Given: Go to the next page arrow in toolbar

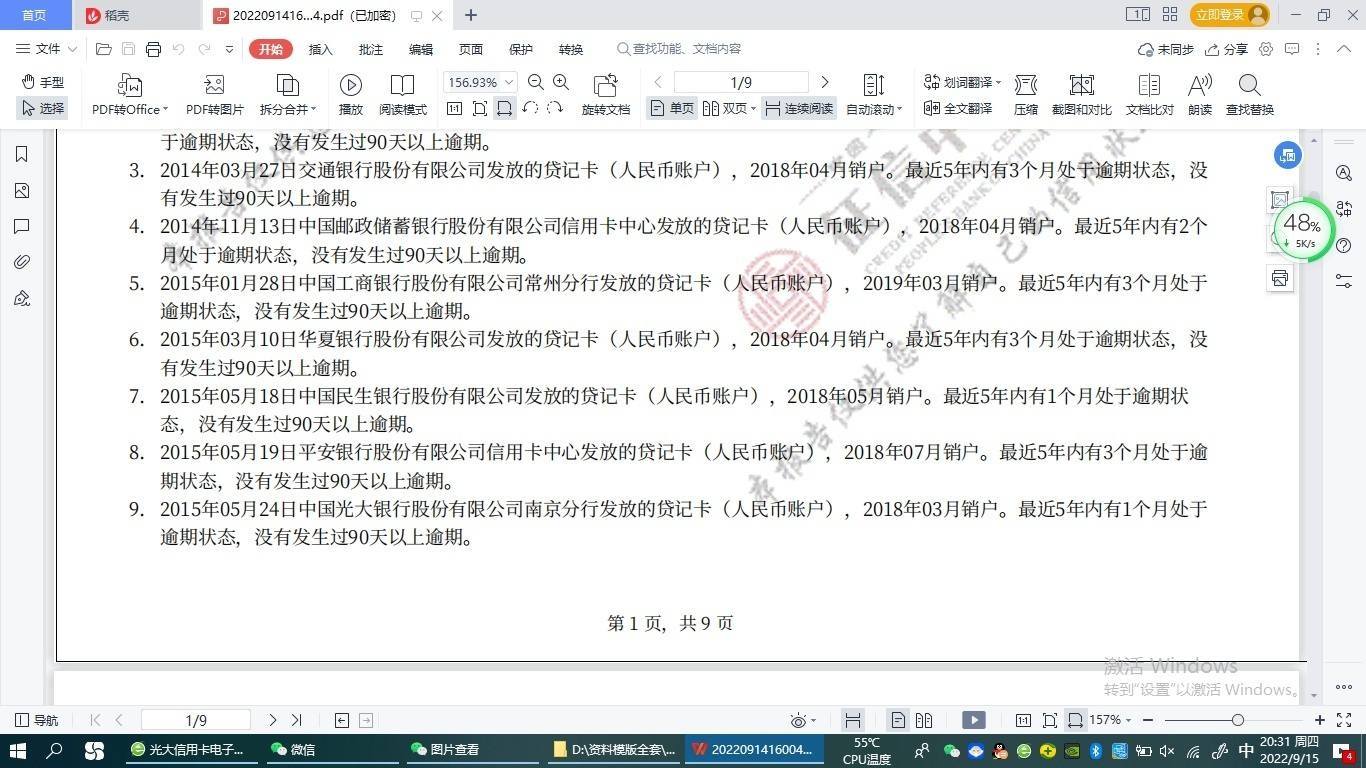Looking at the screenshot, I should pyautogui.click(x=824, y=82).
